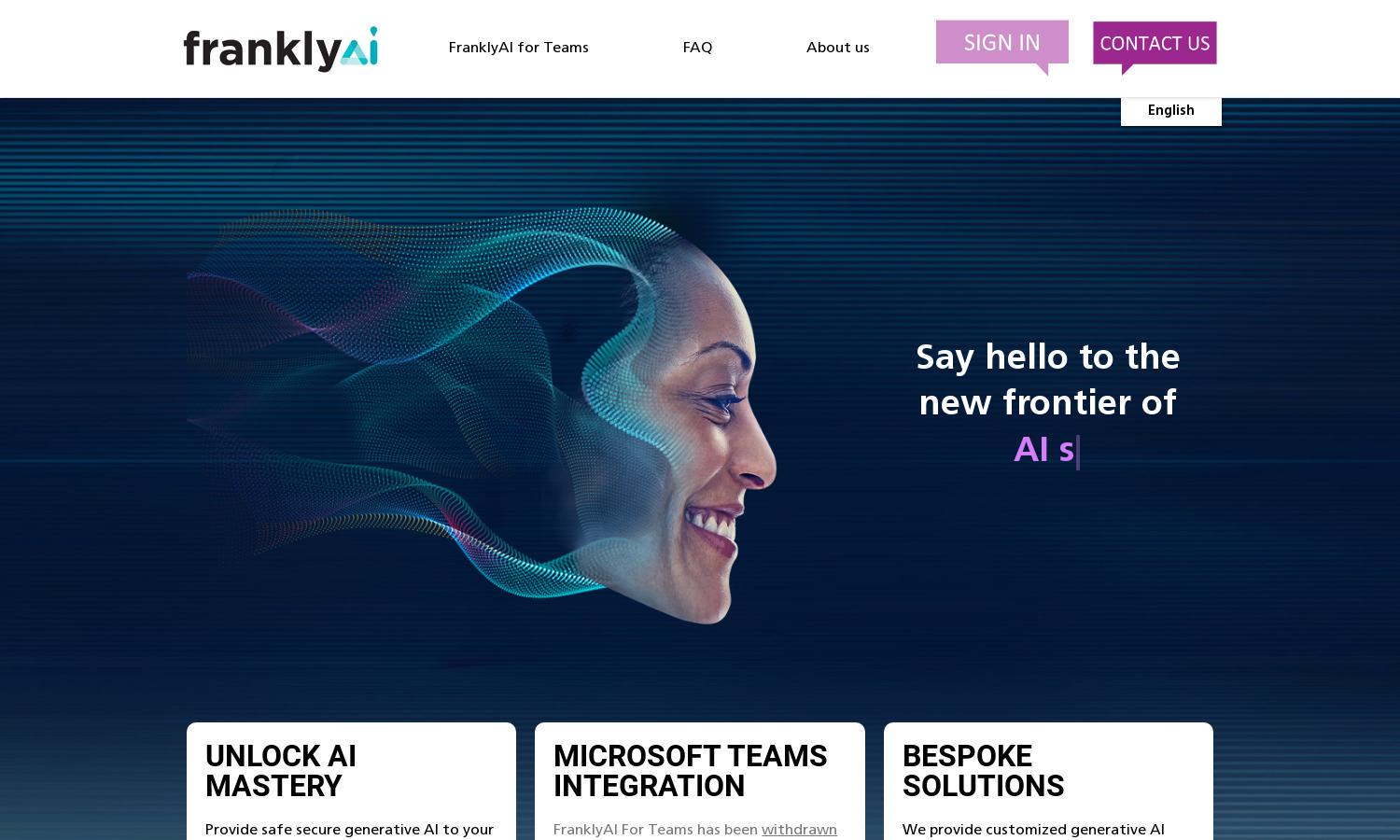Screen dimensions: 1400x840
Task: Click the CONTACT US button
Action: coord(1155,43)
